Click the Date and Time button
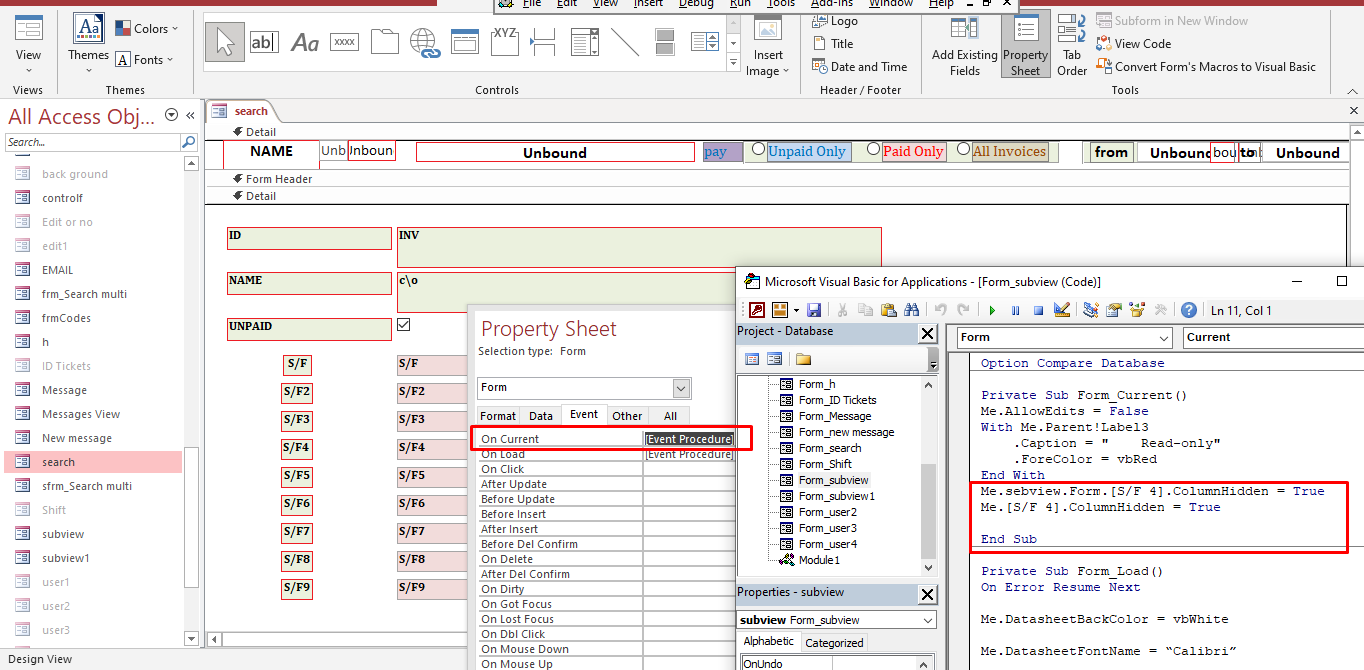Viewport: 1364px width, 670px height. coord(858,67)
